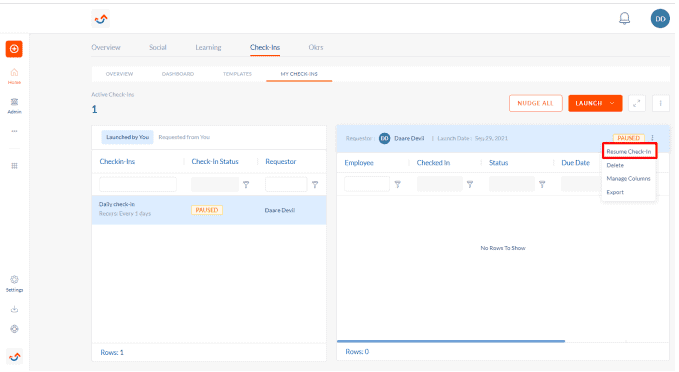Select the Launched by You toggle
This screenshot has width=679, height=372.
(127, 137)
